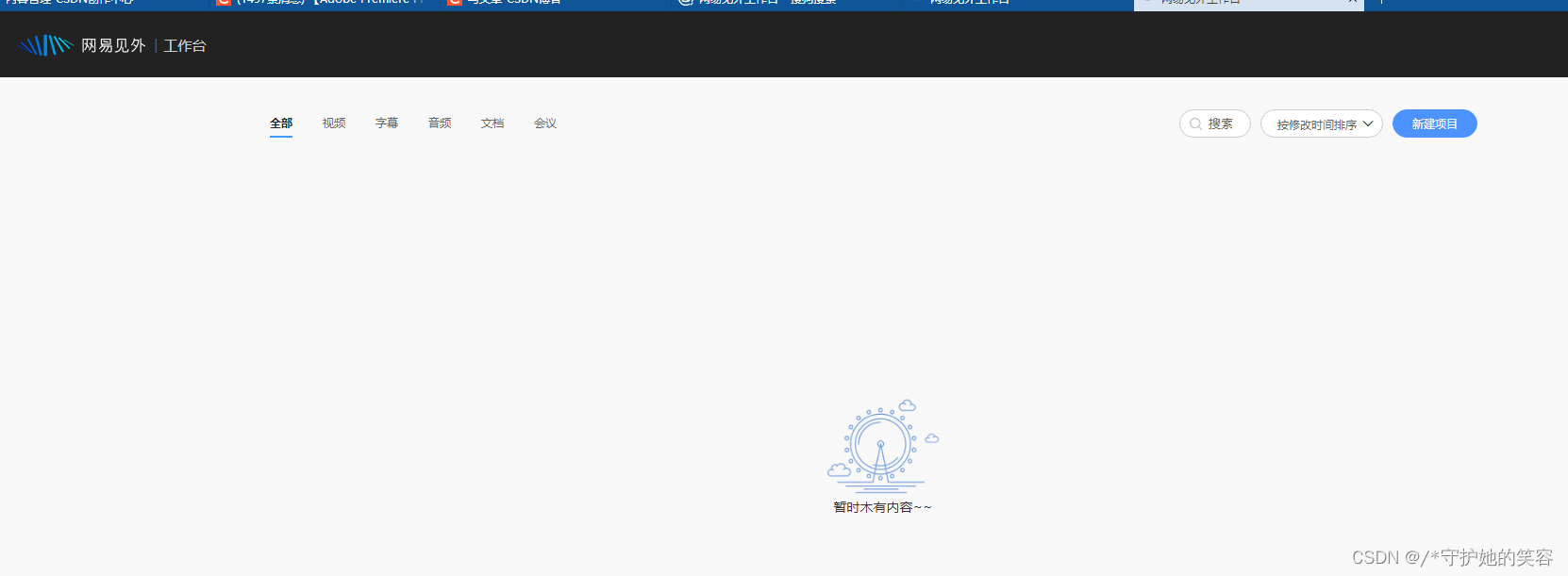Open the 按修改时间排序 sort dropdown

(1322, 123)
